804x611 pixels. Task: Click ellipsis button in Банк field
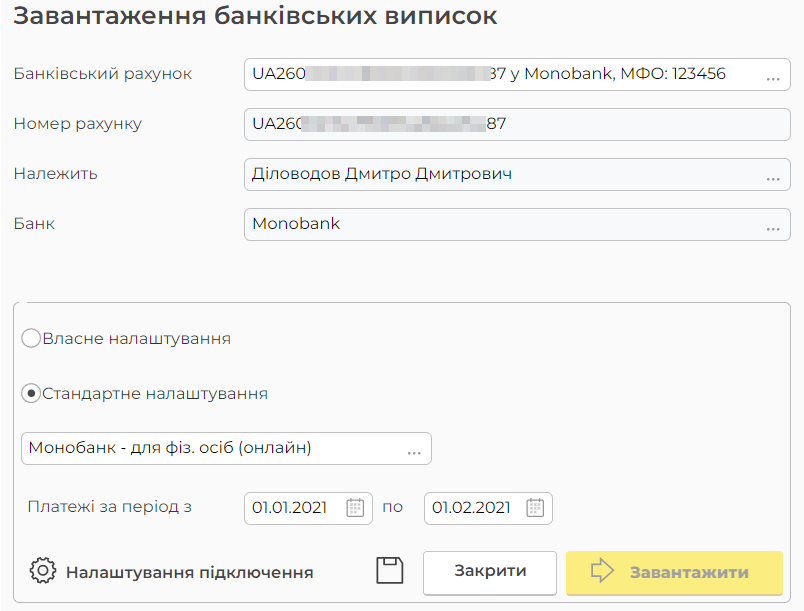pos(772,226)
